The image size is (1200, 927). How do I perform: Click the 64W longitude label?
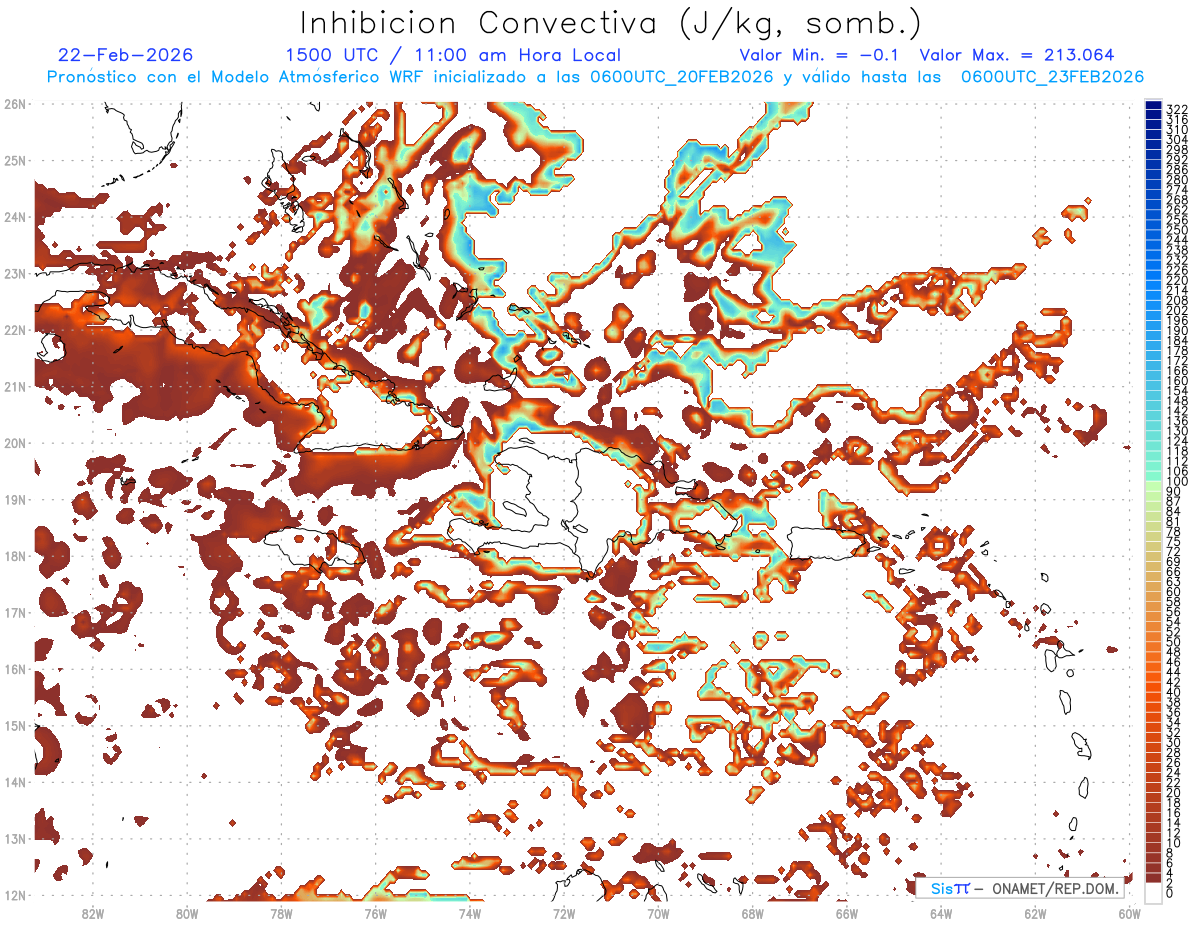[940, 913]
